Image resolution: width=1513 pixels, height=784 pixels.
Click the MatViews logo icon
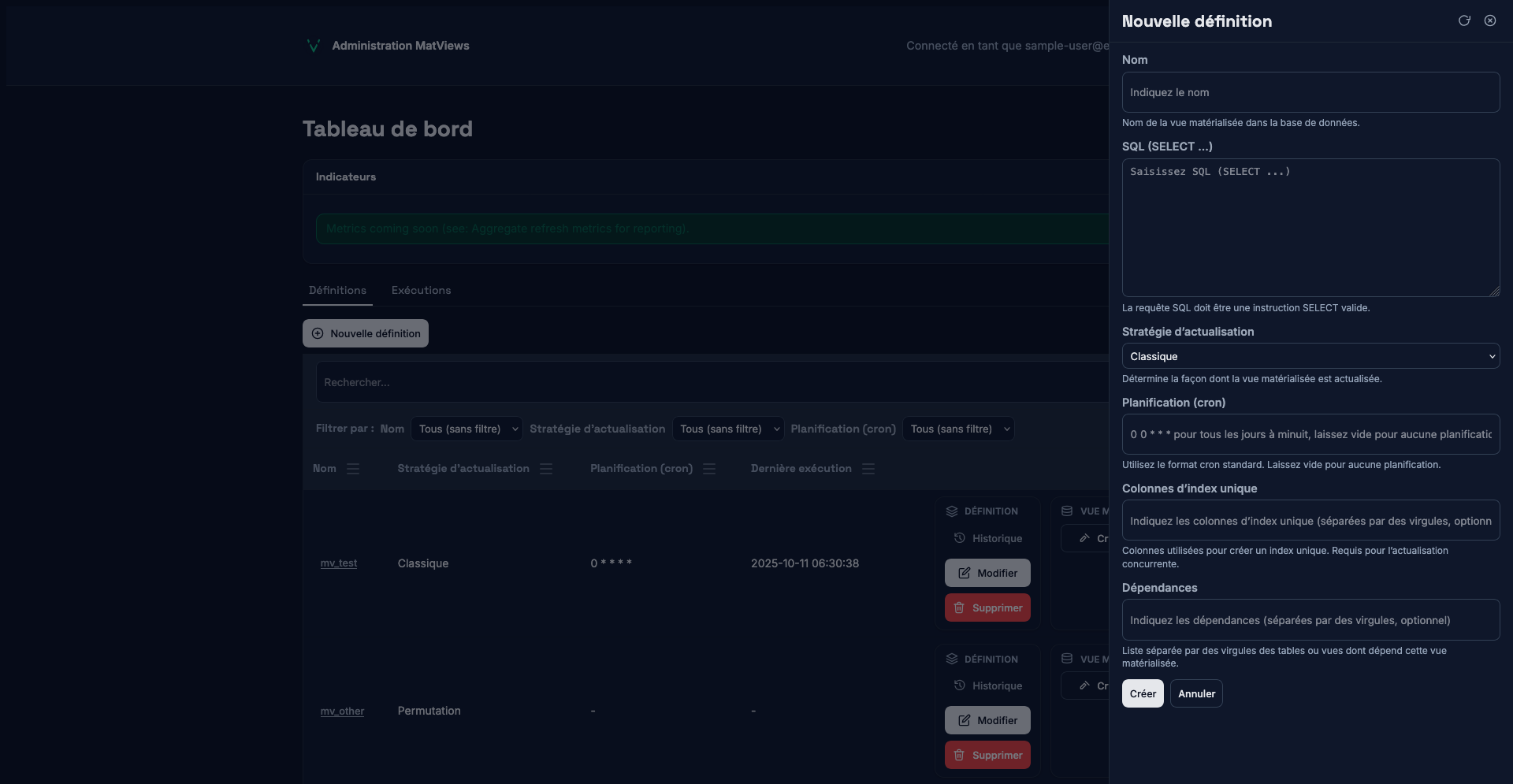(x=313, y=46)
